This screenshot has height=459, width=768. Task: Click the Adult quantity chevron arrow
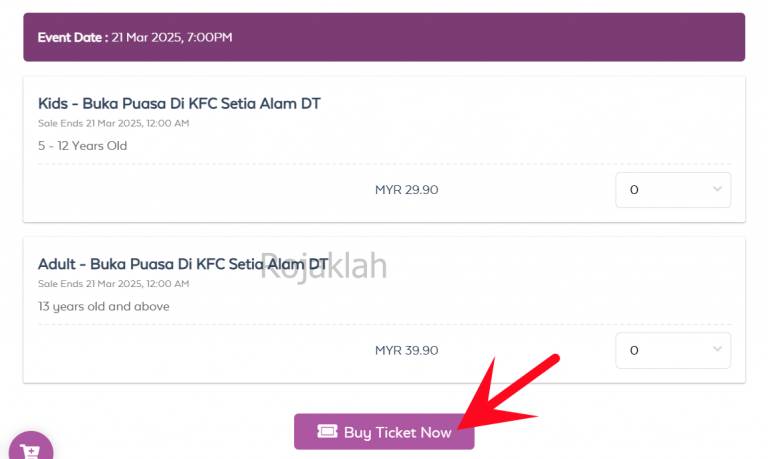pyautogui.click(x=717, y=349)
